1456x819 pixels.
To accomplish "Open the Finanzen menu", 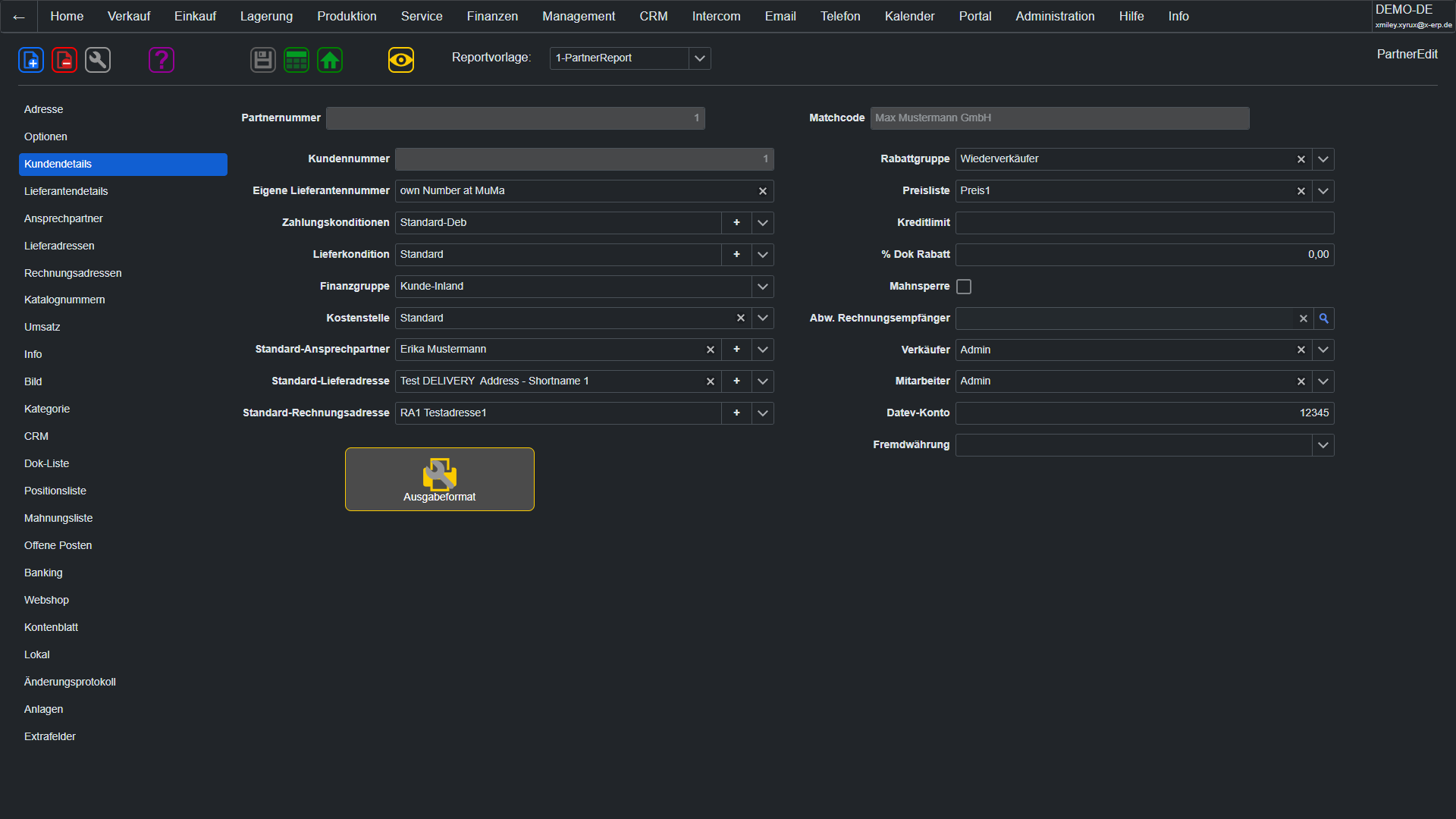I will [492, 16].
